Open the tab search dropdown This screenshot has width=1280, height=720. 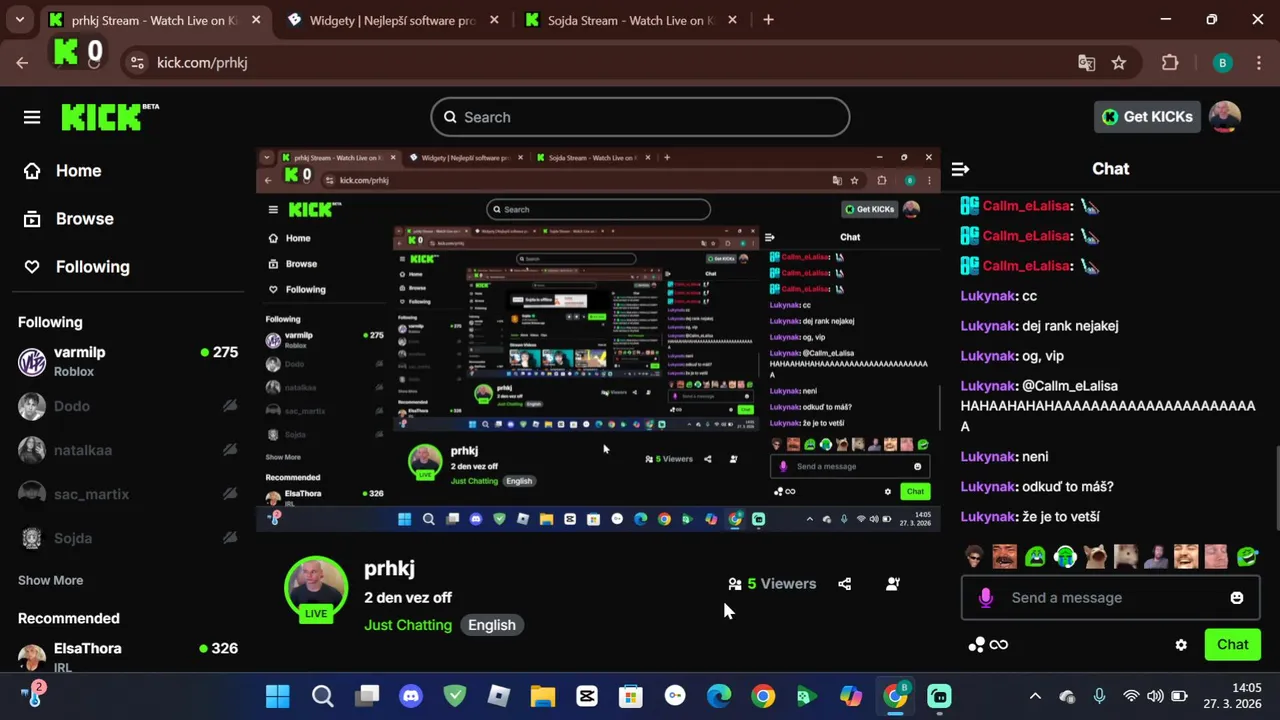coord(19,20)
